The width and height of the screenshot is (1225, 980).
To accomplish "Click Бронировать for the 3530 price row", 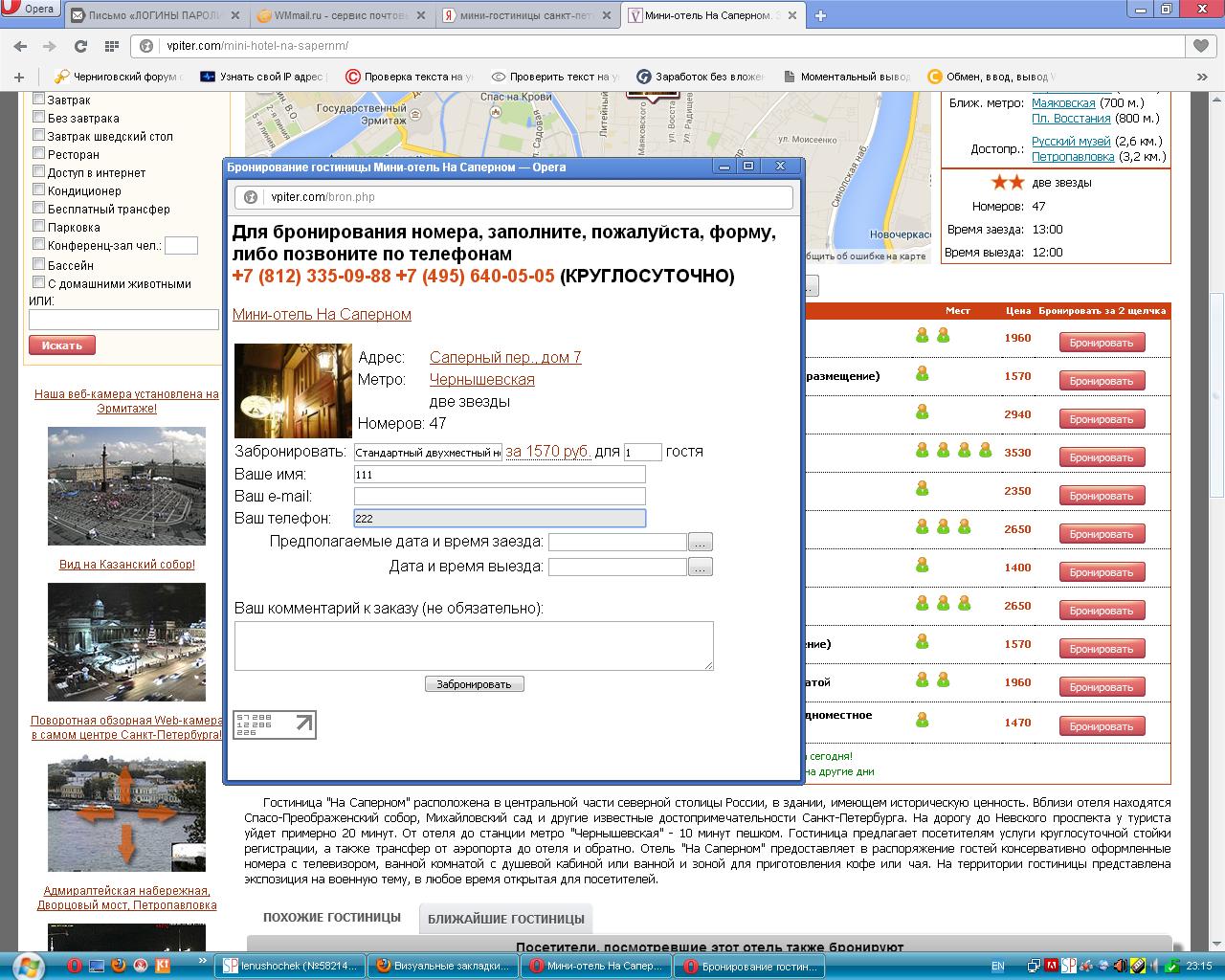I will (1101, 457).
